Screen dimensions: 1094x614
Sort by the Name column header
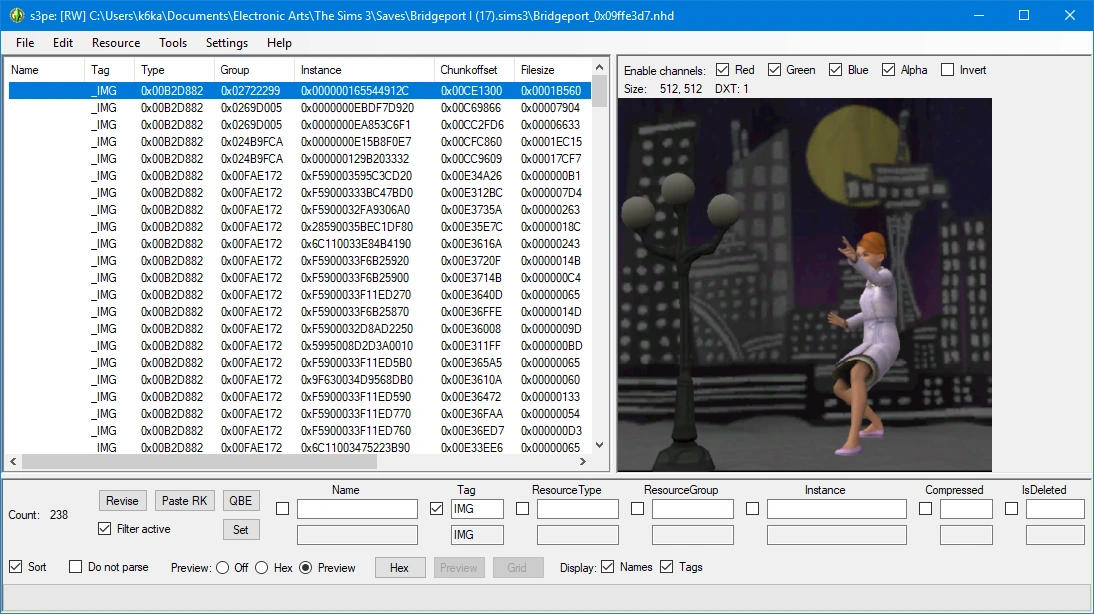point(45,70)
